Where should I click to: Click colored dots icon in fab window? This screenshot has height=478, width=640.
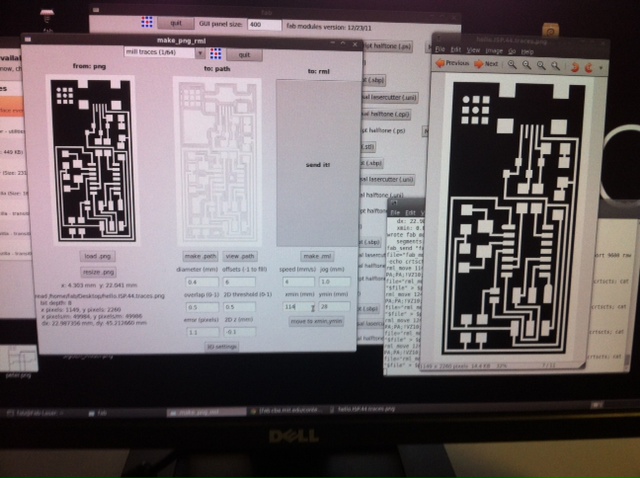147,22
